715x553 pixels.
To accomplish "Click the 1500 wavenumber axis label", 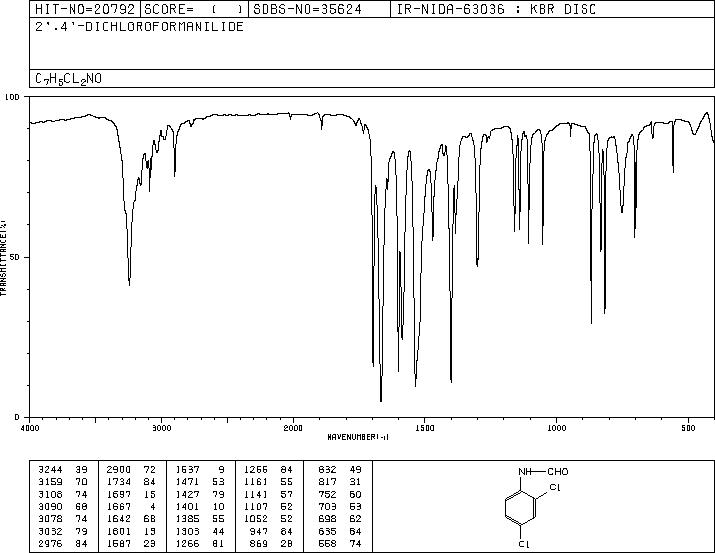I will click(425, 428).
